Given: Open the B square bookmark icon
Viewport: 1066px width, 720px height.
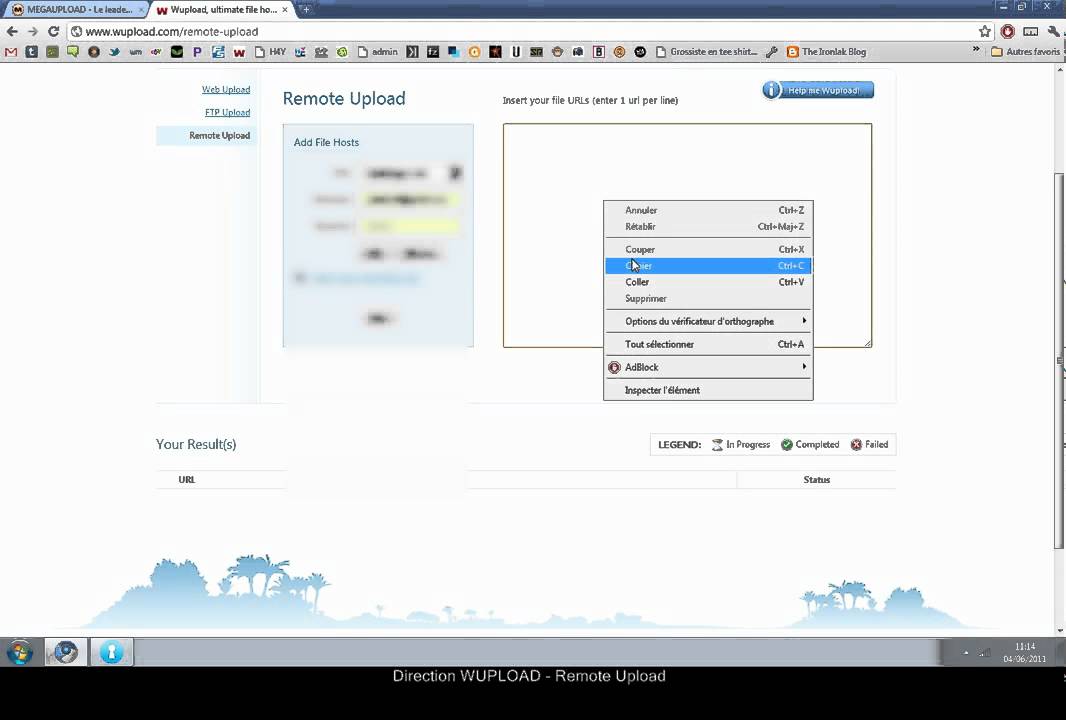Looking at the screenshot, I should (598, 52).
